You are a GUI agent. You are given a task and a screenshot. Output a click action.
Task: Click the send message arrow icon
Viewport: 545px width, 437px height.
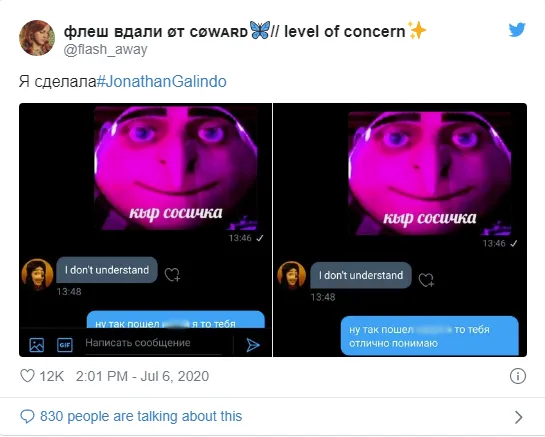(253, 345)
